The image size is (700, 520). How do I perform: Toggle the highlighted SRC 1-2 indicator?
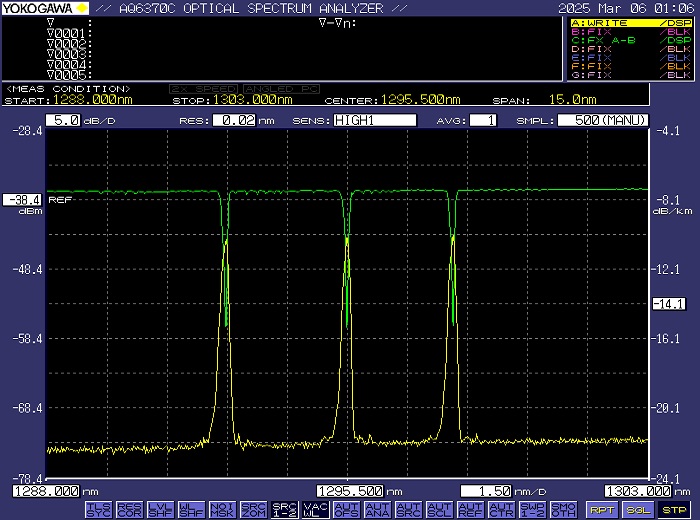(x=284, y=509)
